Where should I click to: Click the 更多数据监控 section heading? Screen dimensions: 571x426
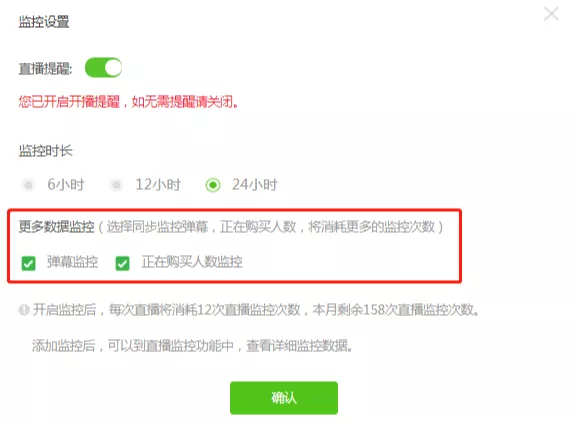[x=56, y=227]
